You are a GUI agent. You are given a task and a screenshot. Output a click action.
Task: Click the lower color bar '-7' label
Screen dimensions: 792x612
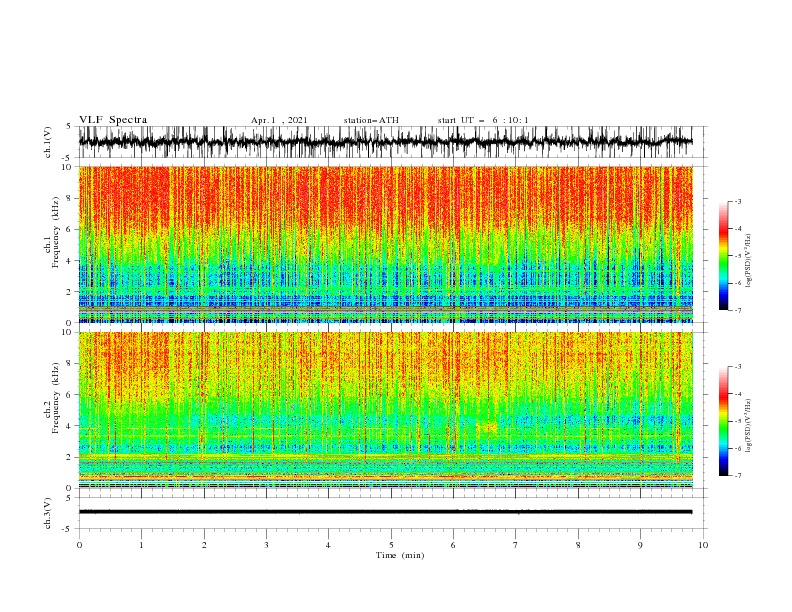(x=738, y=475)
